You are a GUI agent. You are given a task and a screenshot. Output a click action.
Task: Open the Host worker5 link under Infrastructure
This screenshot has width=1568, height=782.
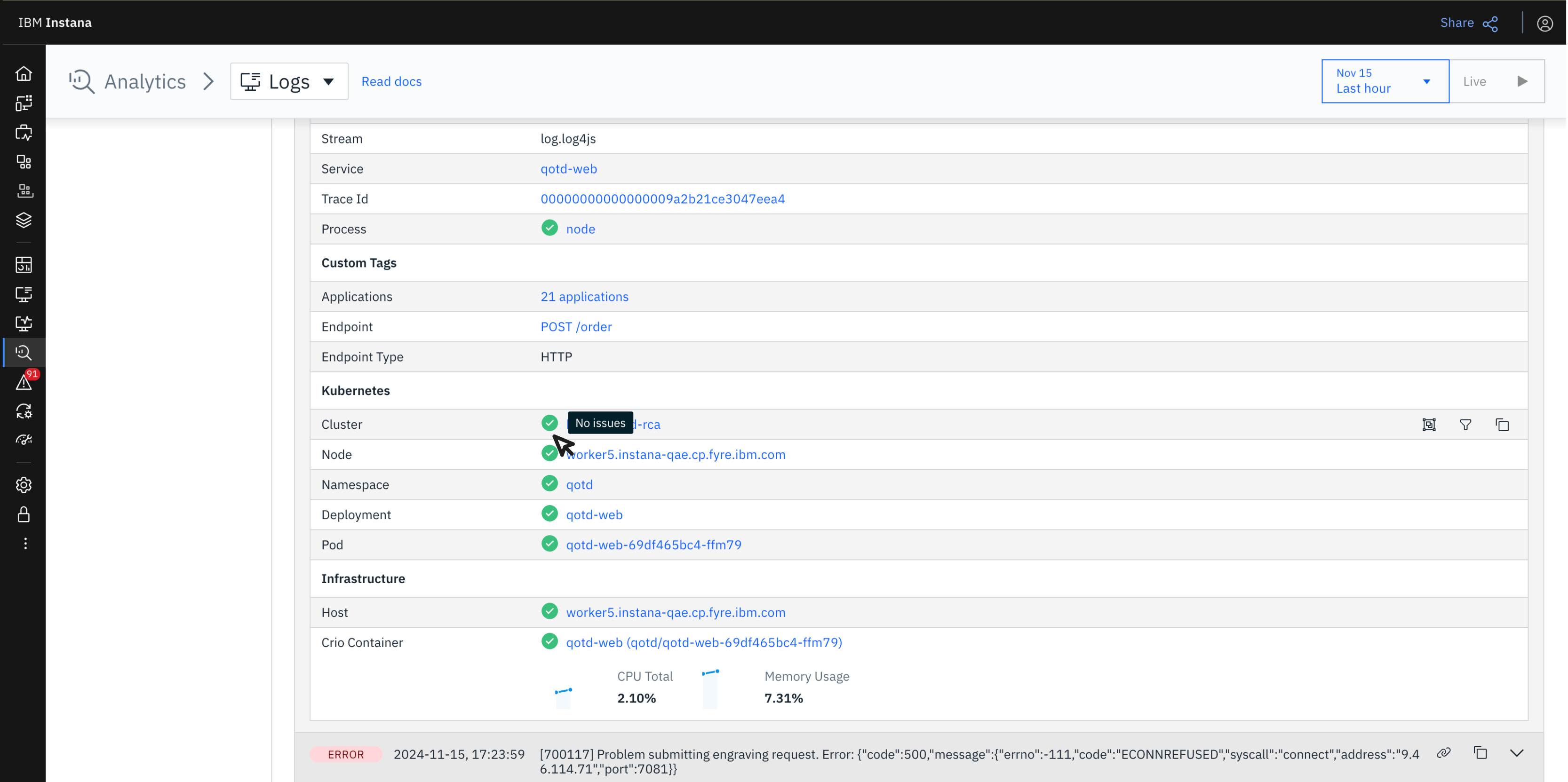coord(676,612)
